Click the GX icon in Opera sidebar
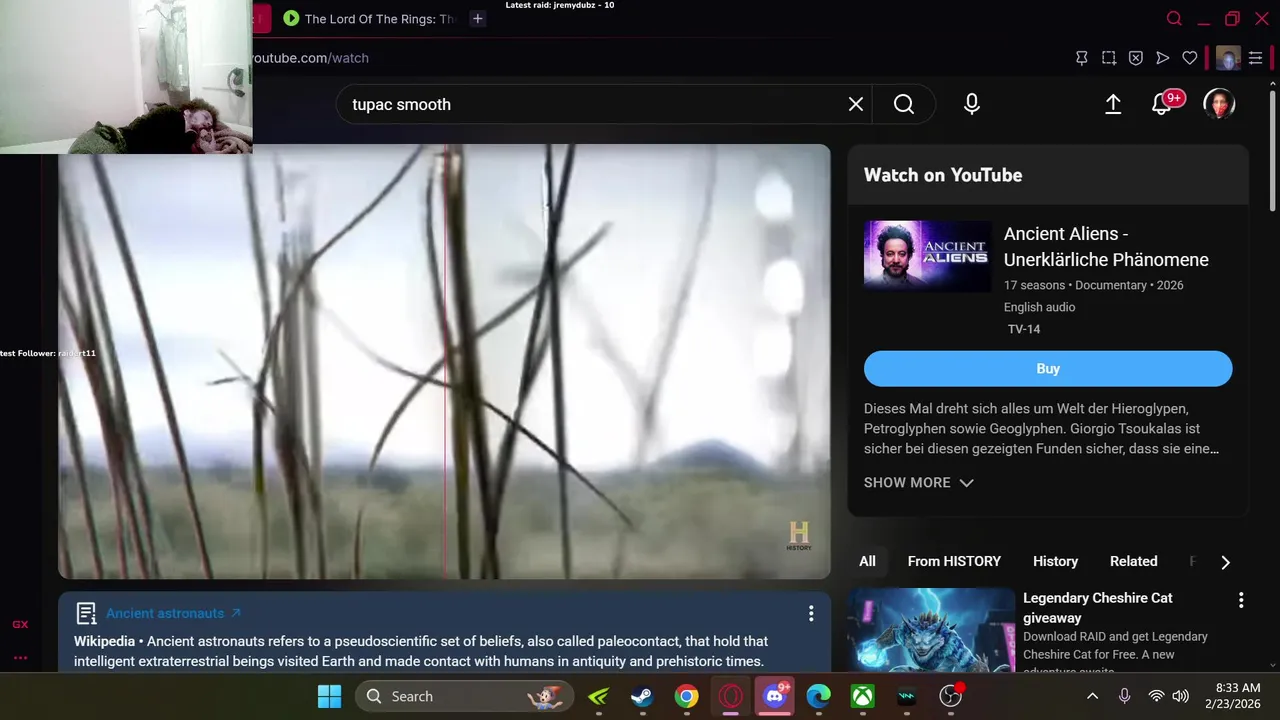This screenshot has width=1280, height=720. [x=20, y=624]
